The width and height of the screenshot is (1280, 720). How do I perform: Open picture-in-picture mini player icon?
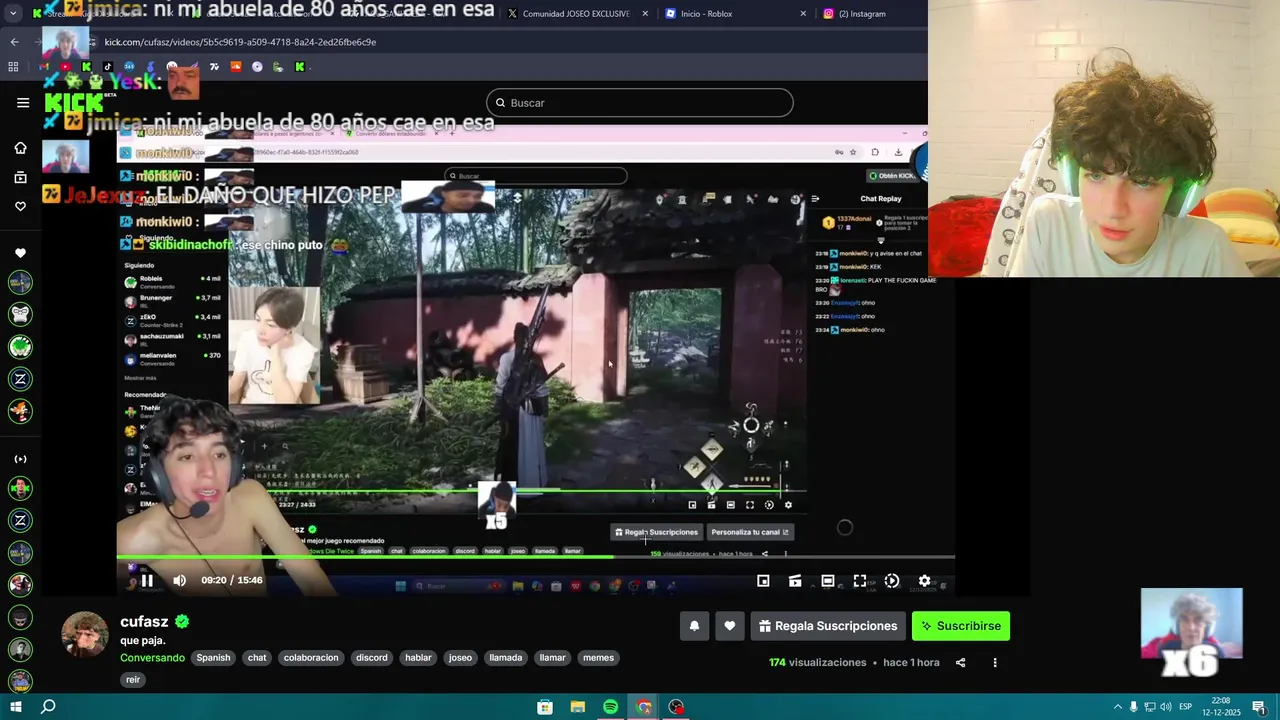coord(763,581)
